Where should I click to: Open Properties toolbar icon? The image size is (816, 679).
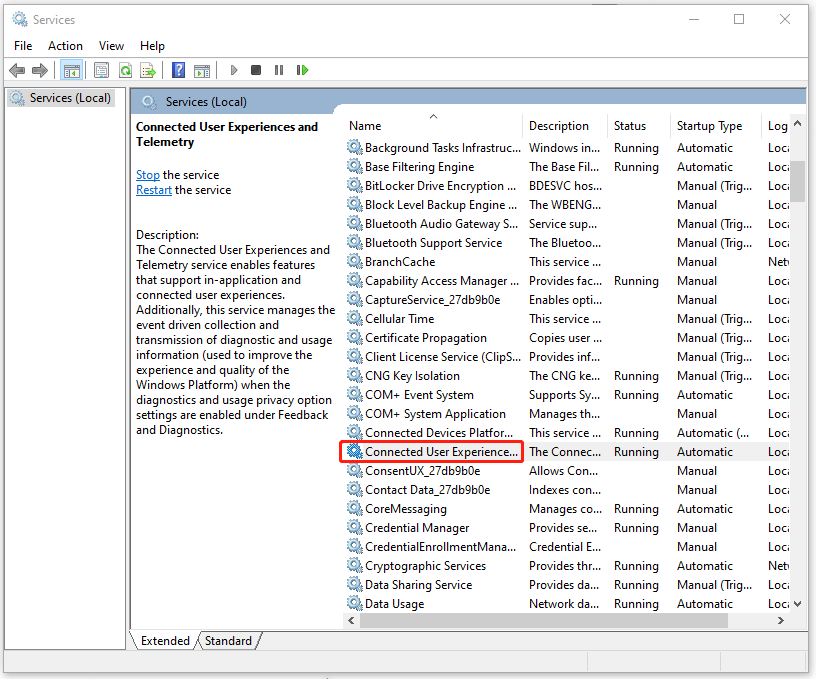101,70
